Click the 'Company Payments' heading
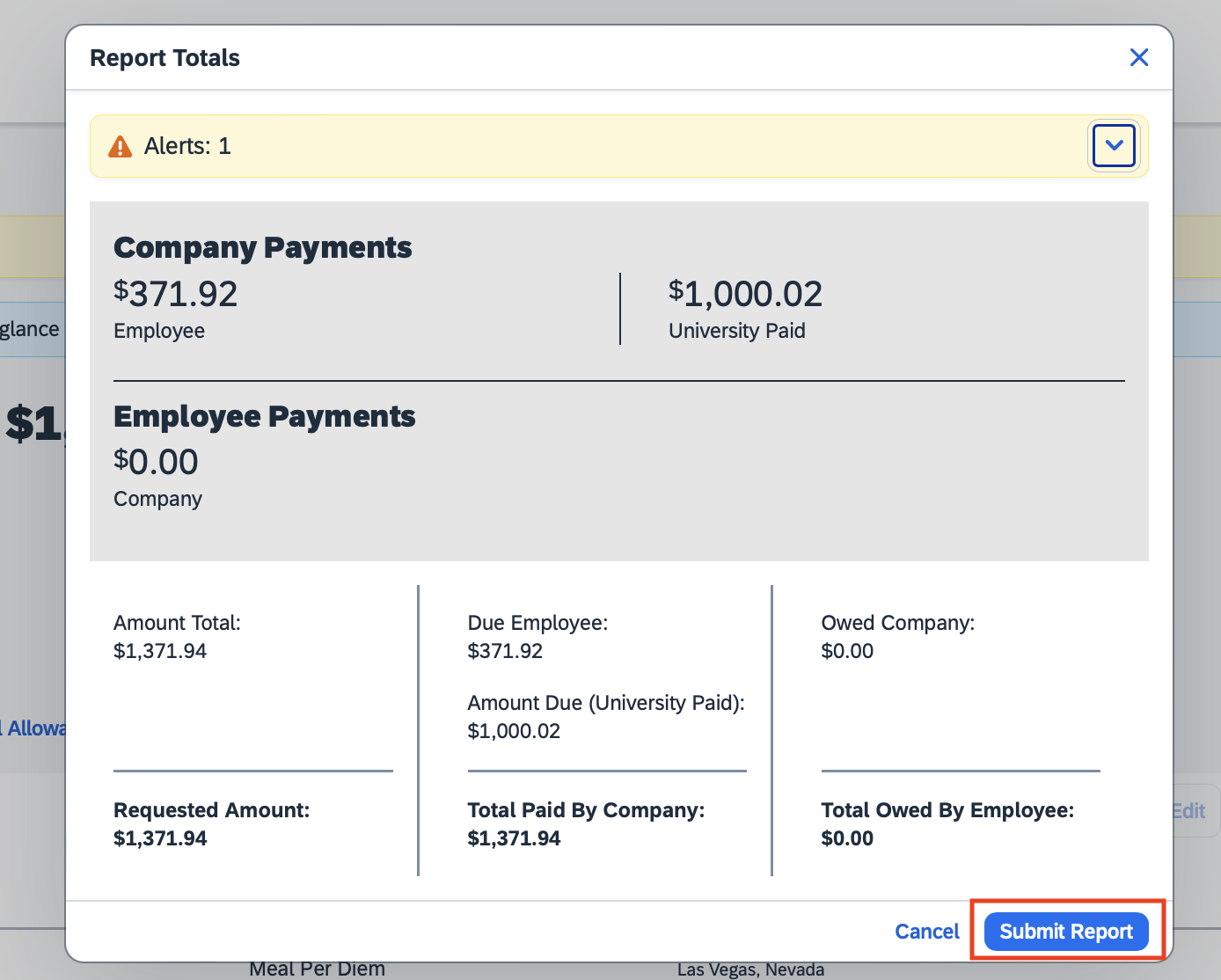The image size is (1221, 980). [263, 247]
